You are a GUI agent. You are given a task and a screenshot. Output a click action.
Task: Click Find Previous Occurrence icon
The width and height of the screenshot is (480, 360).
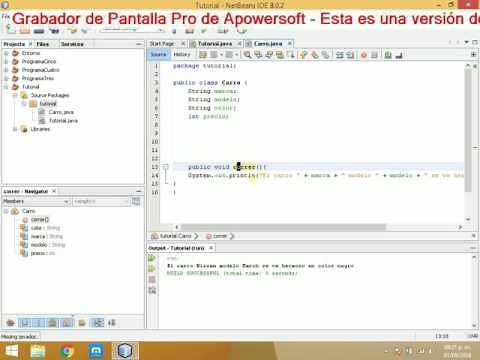pyautogui.click(x=258, y=55)
